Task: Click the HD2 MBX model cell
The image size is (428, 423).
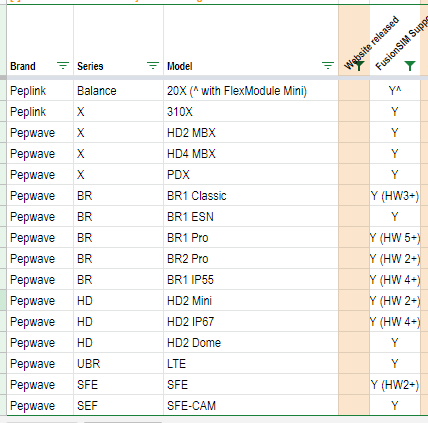Action: tap(251, 133)
